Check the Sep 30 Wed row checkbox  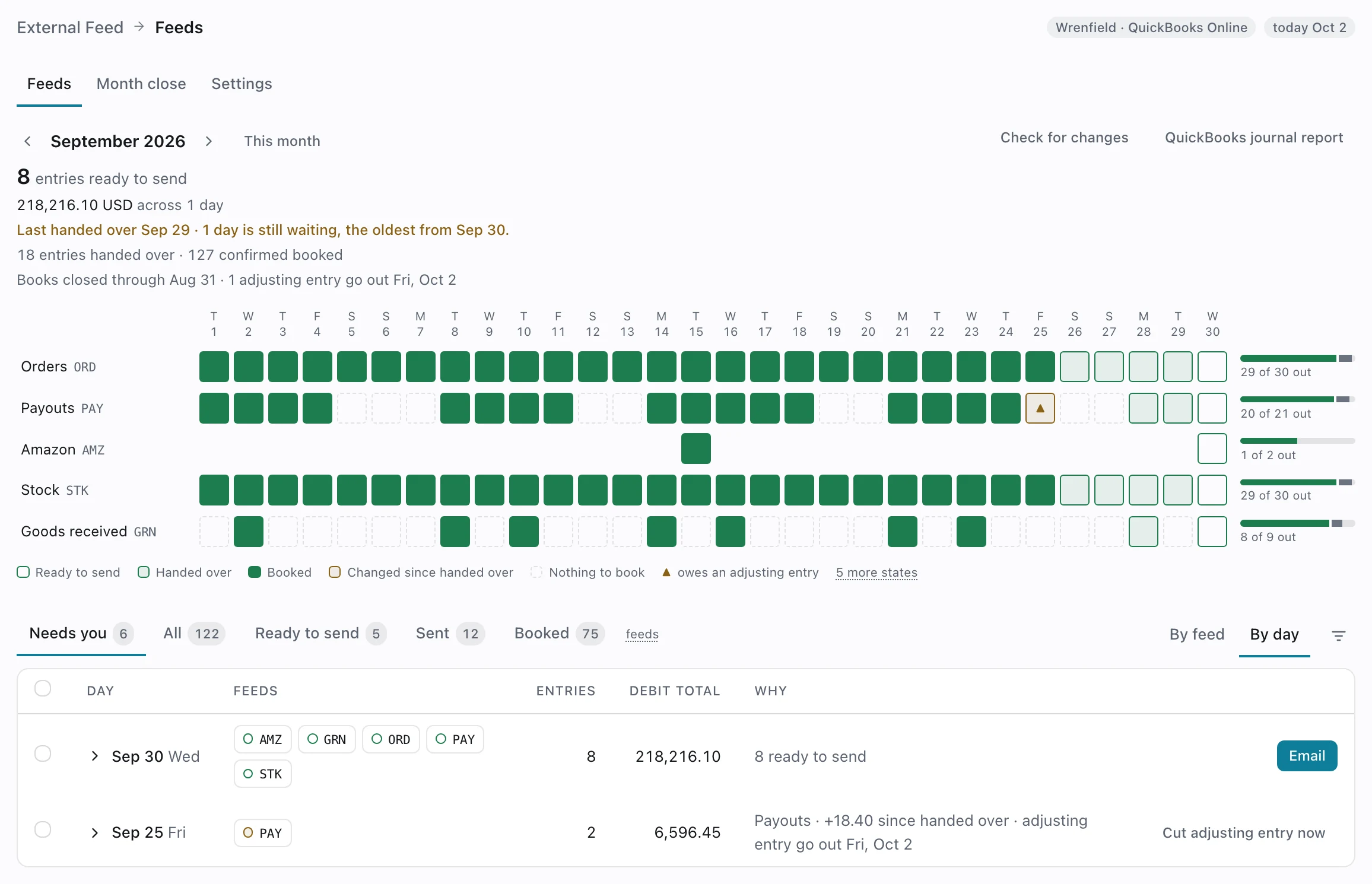(43, 753)
